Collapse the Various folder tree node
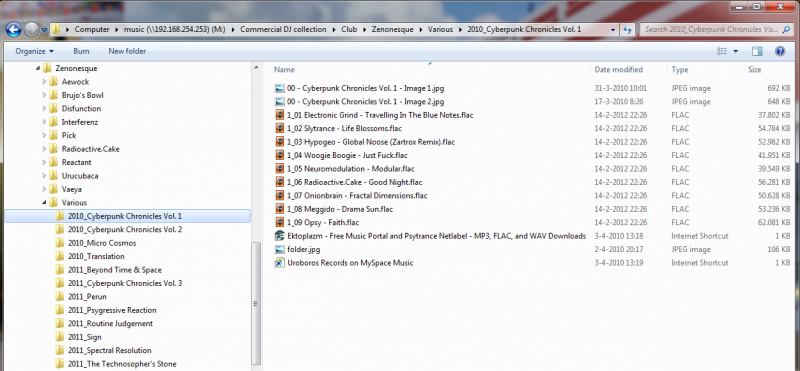This screenshot has height=371, width=800. coord(44,203)
